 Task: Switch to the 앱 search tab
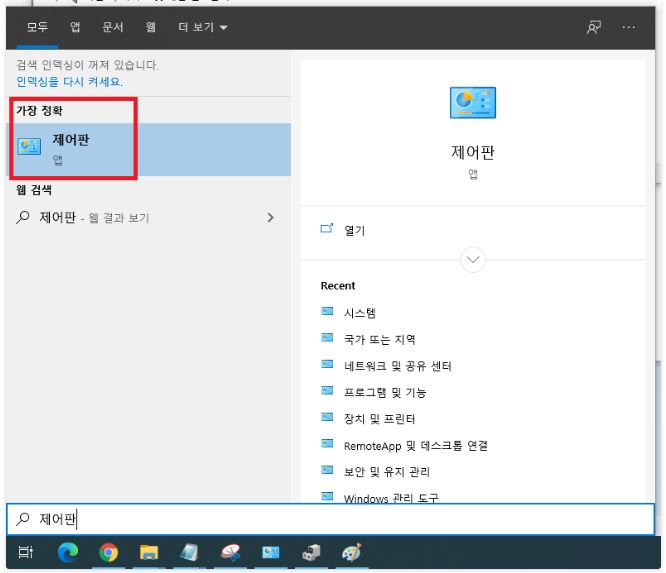[x=75, y=27]
